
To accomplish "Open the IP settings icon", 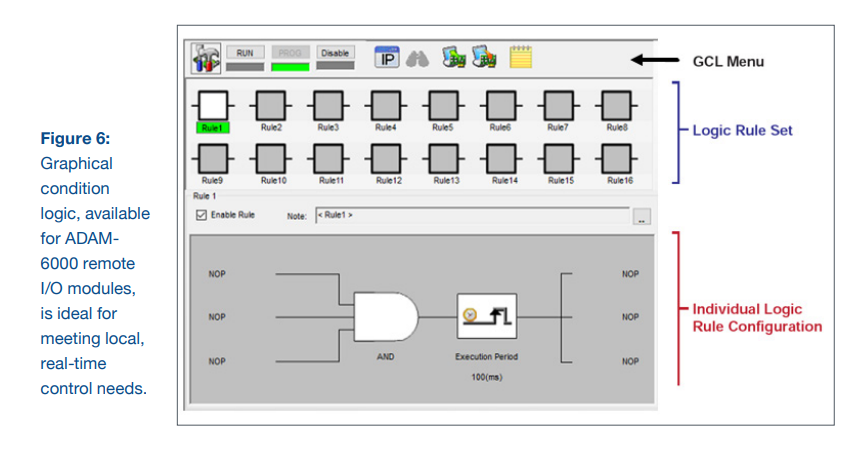I will (387, 57).
